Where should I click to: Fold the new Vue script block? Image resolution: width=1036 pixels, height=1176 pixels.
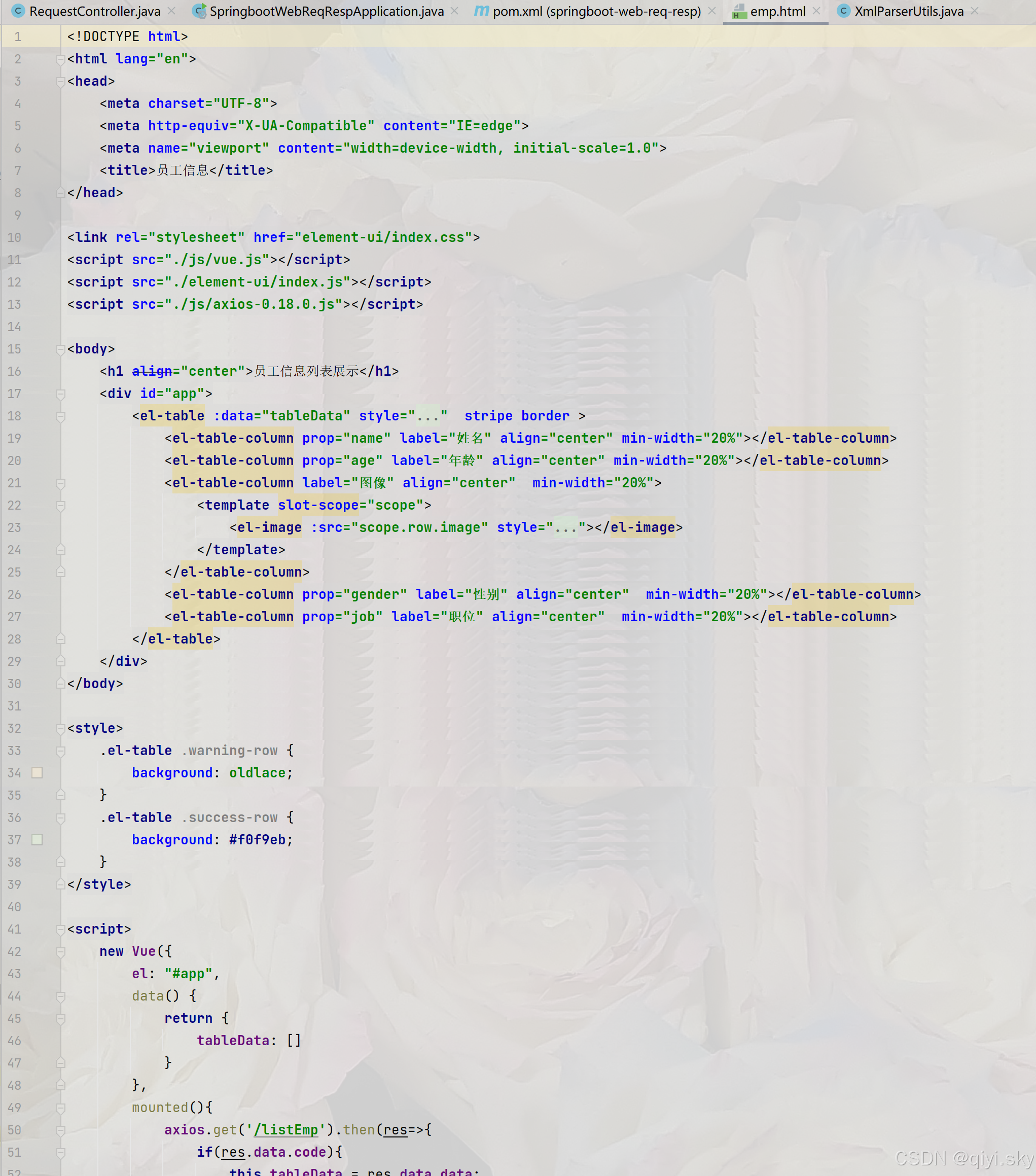(x=60, y=952)
